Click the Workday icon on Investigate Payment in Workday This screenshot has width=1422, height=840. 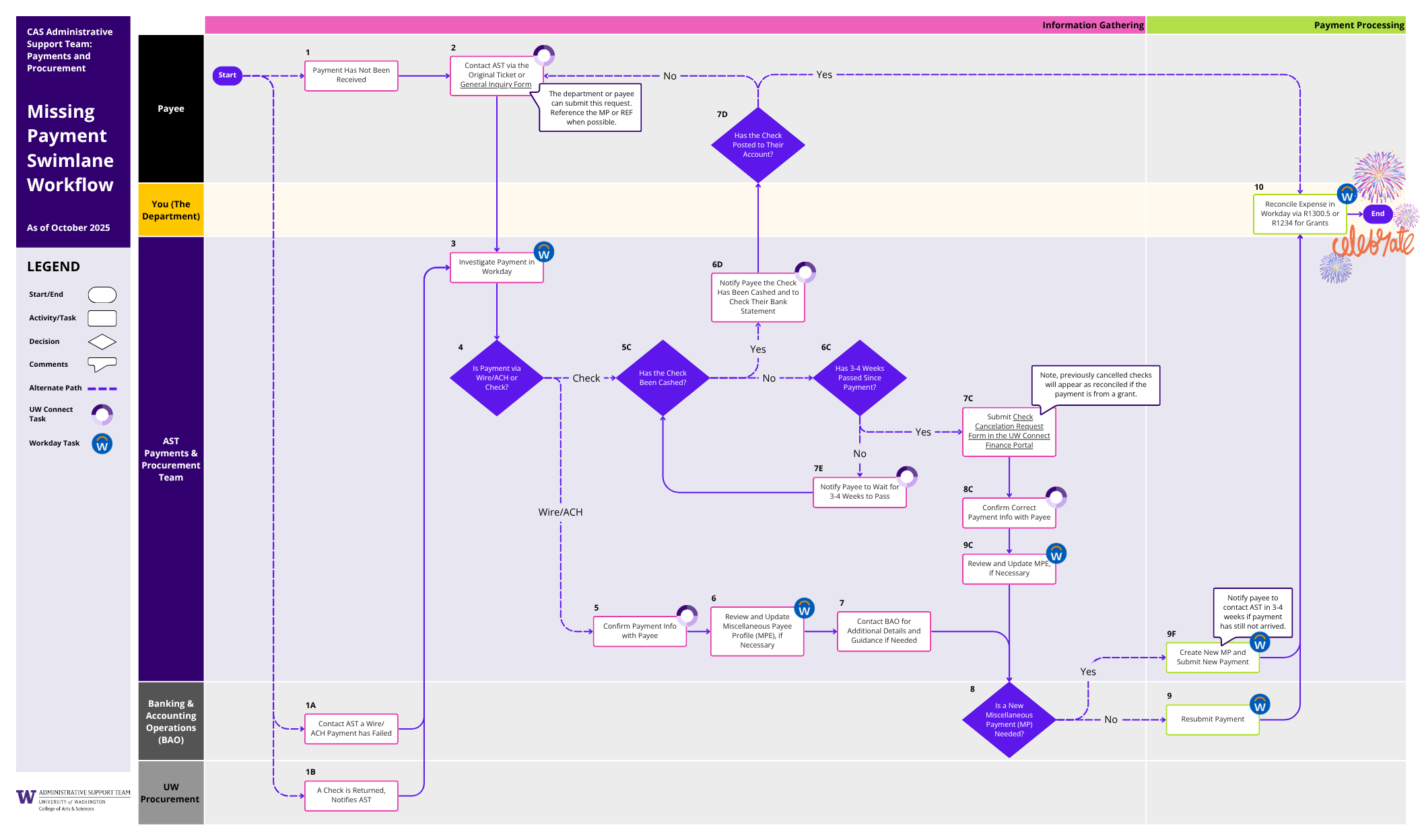coord(544,252)
